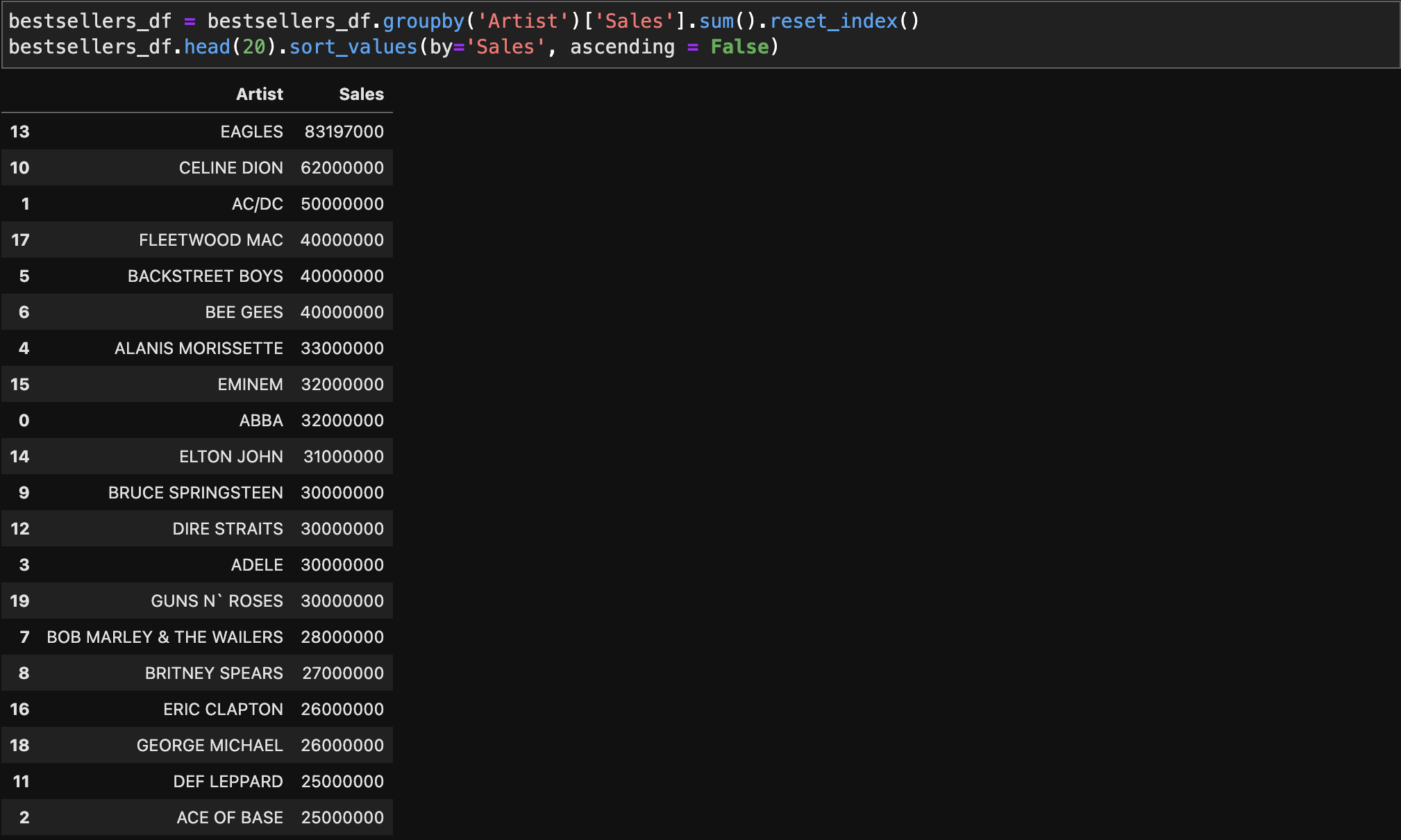Viewport: 1401px width, 840px height.
Task: Click 'head' in the second code line
Action: pos(207,47)
